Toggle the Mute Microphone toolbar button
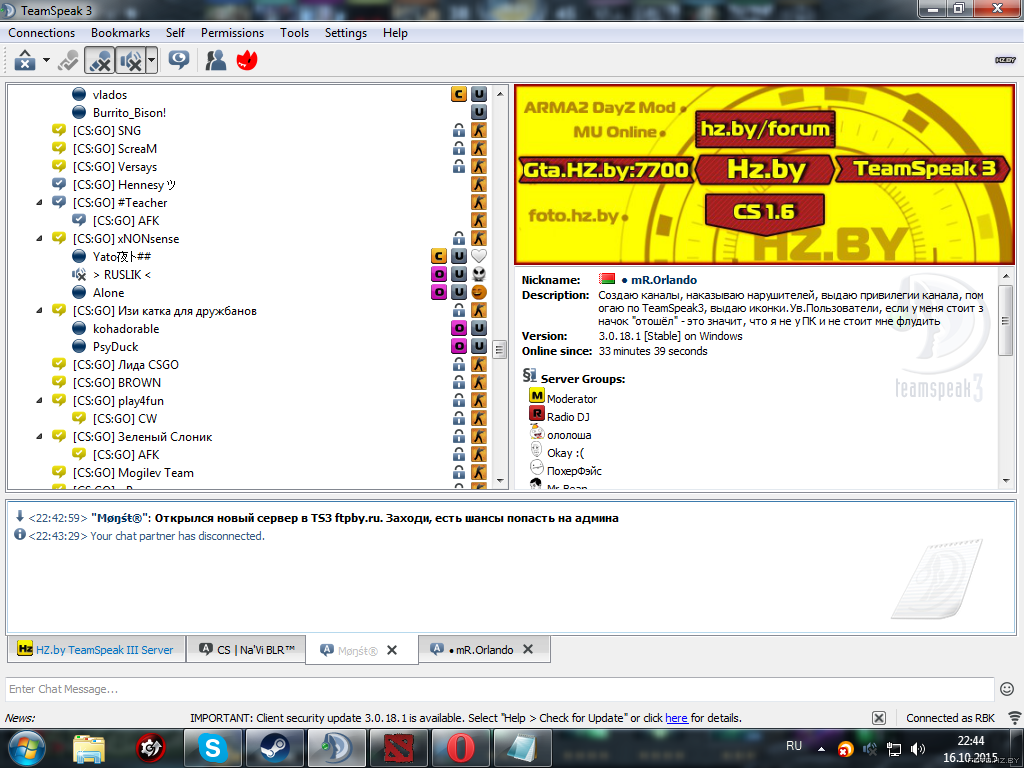This screenshot has width=1024, height=768. tap(100, 61)
